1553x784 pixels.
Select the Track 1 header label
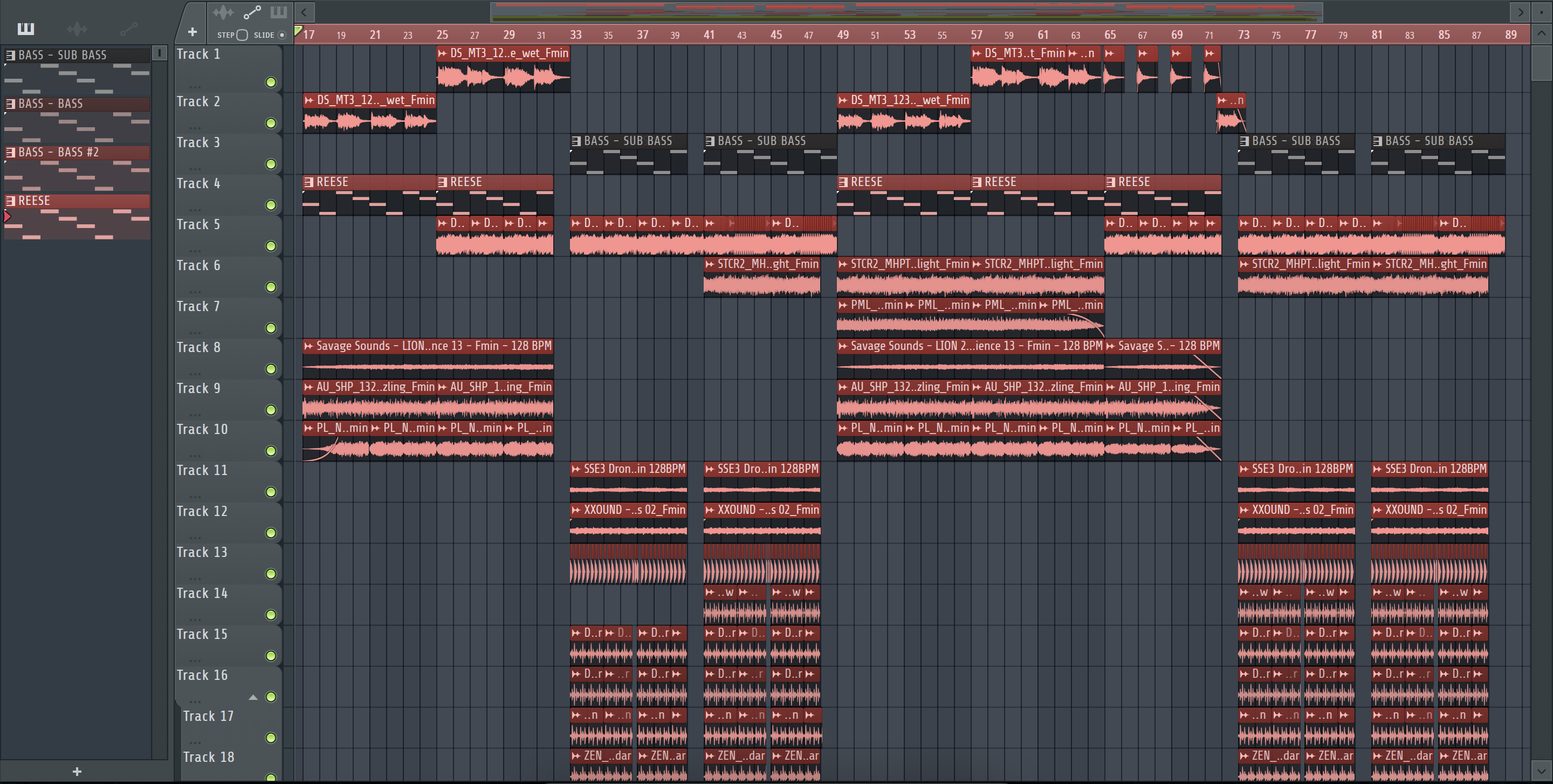click(198, 54)
